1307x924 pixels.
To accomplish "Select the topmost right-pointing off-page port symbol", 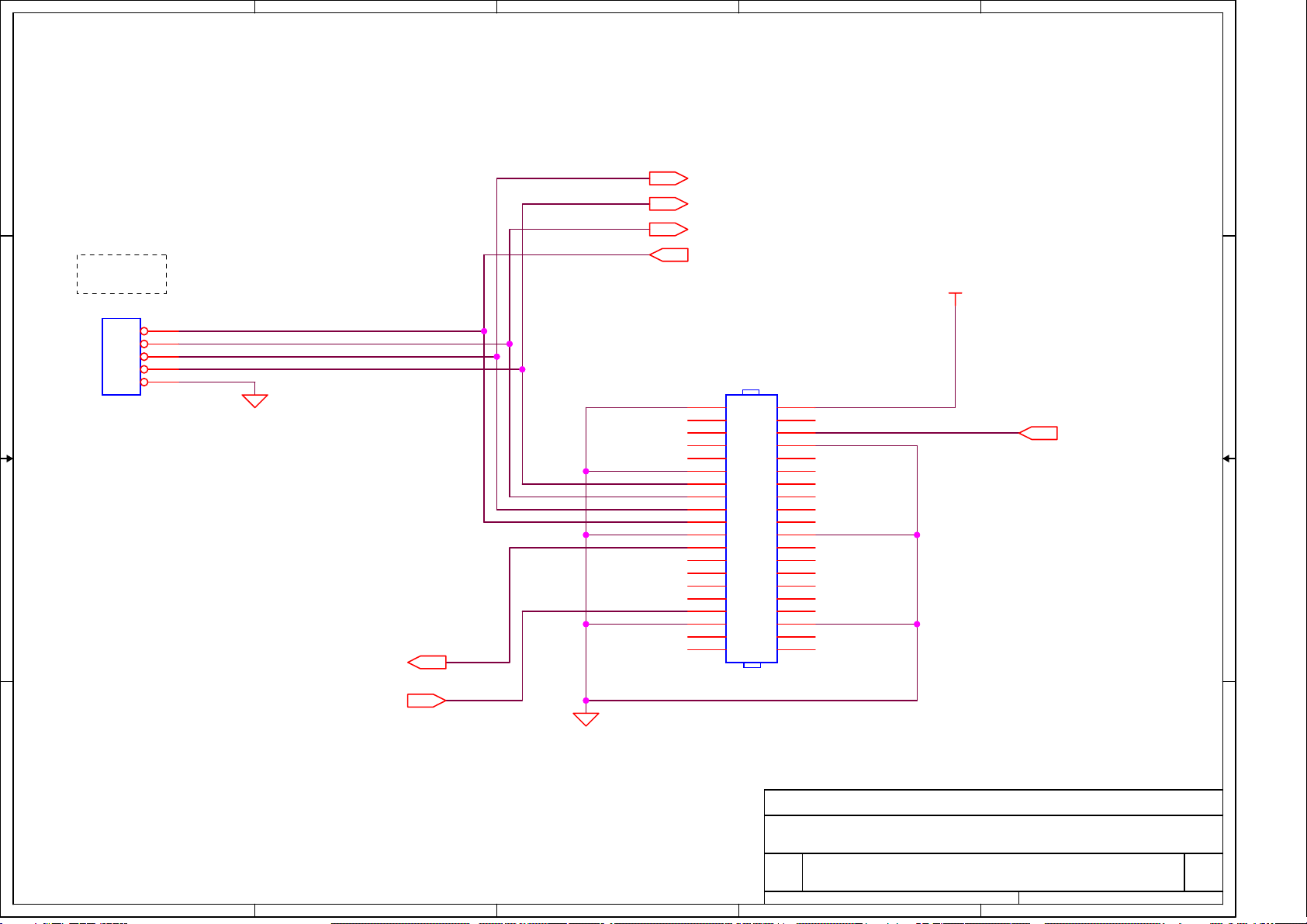I will (x=668, y=178).
